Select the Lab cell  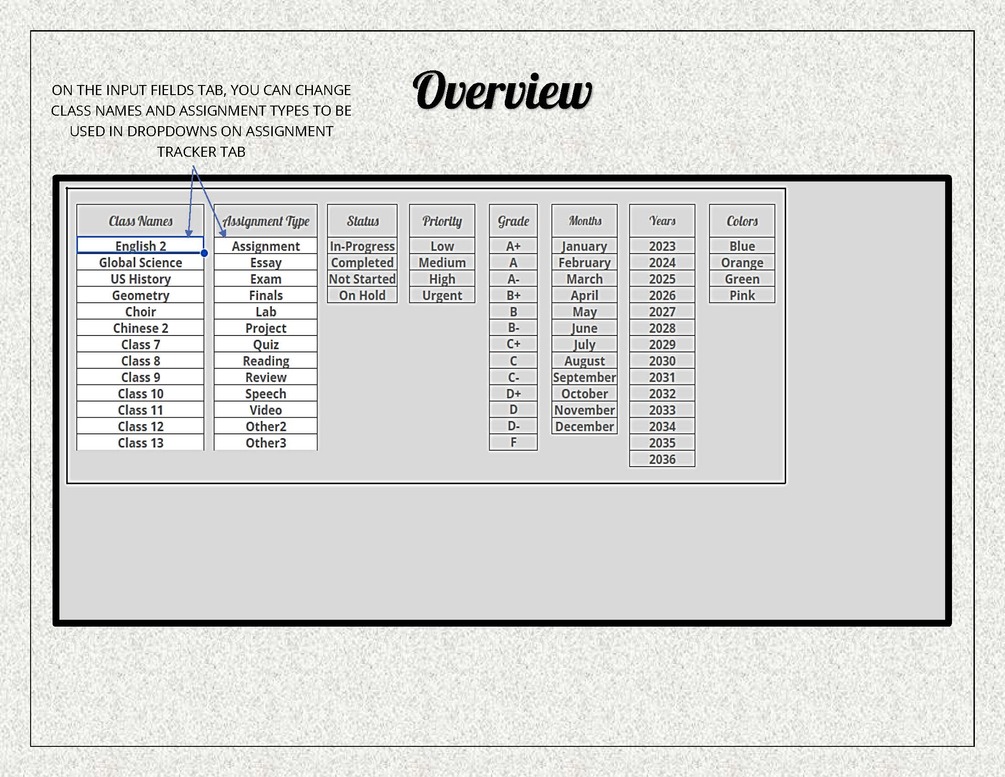coord(265,312)
